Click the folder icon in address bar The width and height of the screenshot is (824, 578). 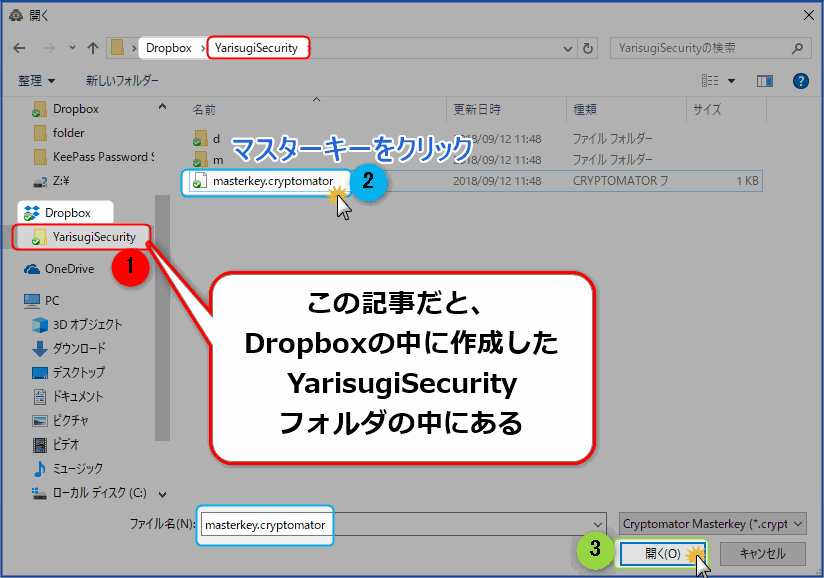(118, 48)
